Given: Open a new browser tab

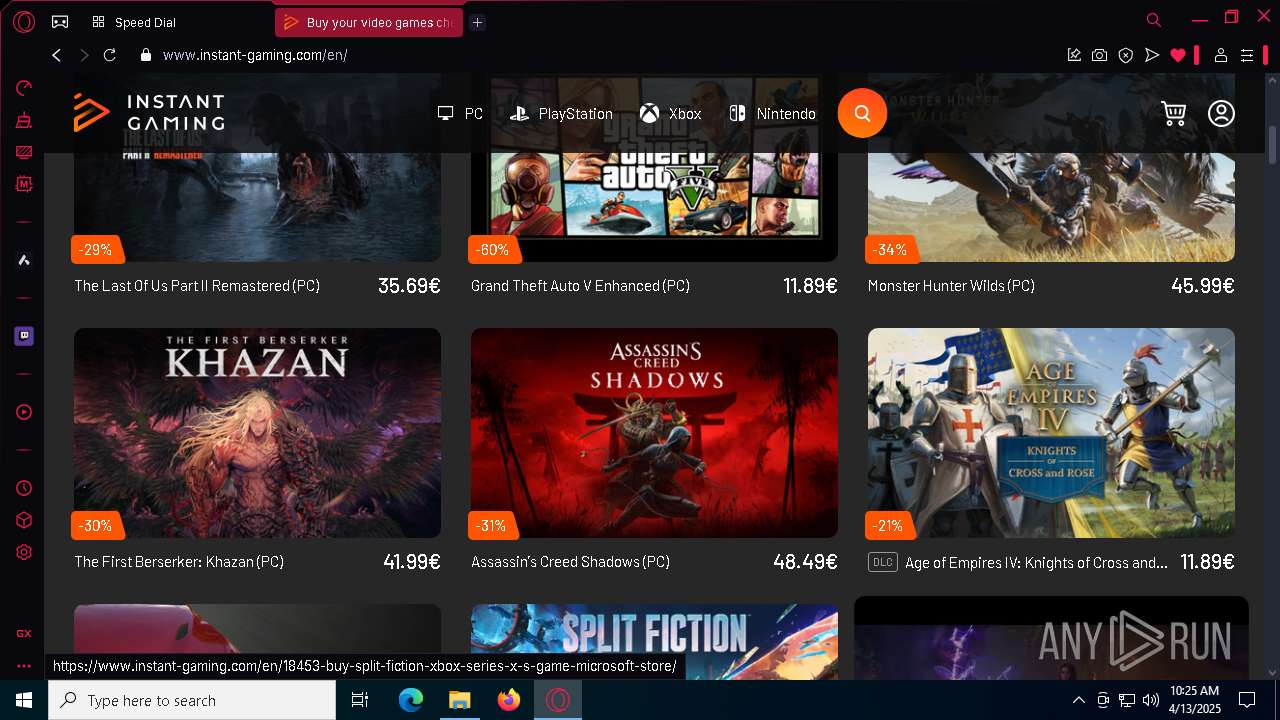Looking at the screenshot, I should tap(478, 22).
